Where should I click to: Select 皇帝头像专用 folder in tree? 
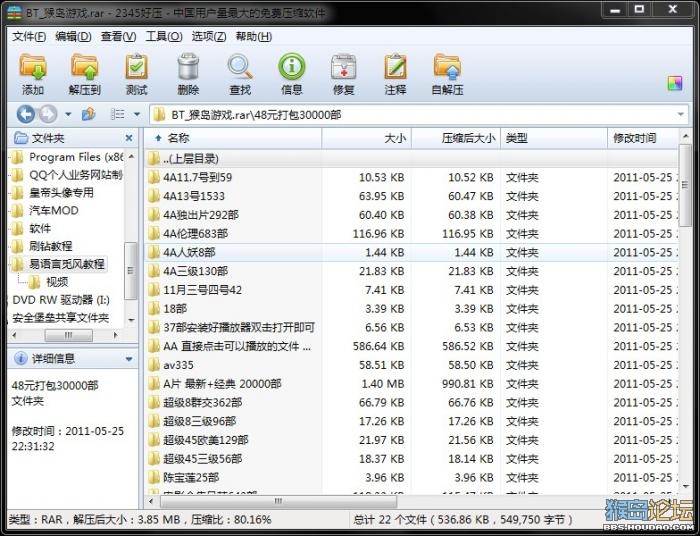[x=53, y=193]
